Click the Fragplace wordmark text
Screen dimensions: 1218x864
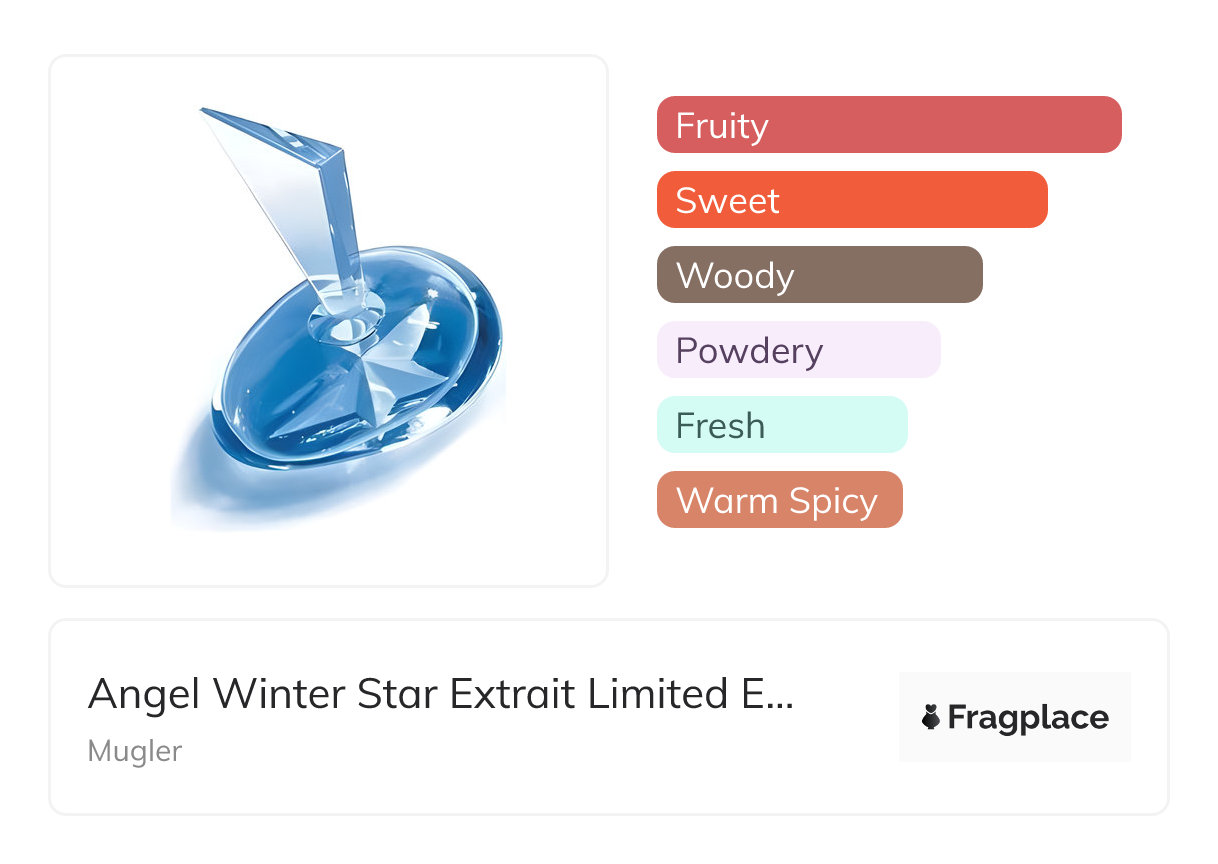click(x=1028, y=717)
